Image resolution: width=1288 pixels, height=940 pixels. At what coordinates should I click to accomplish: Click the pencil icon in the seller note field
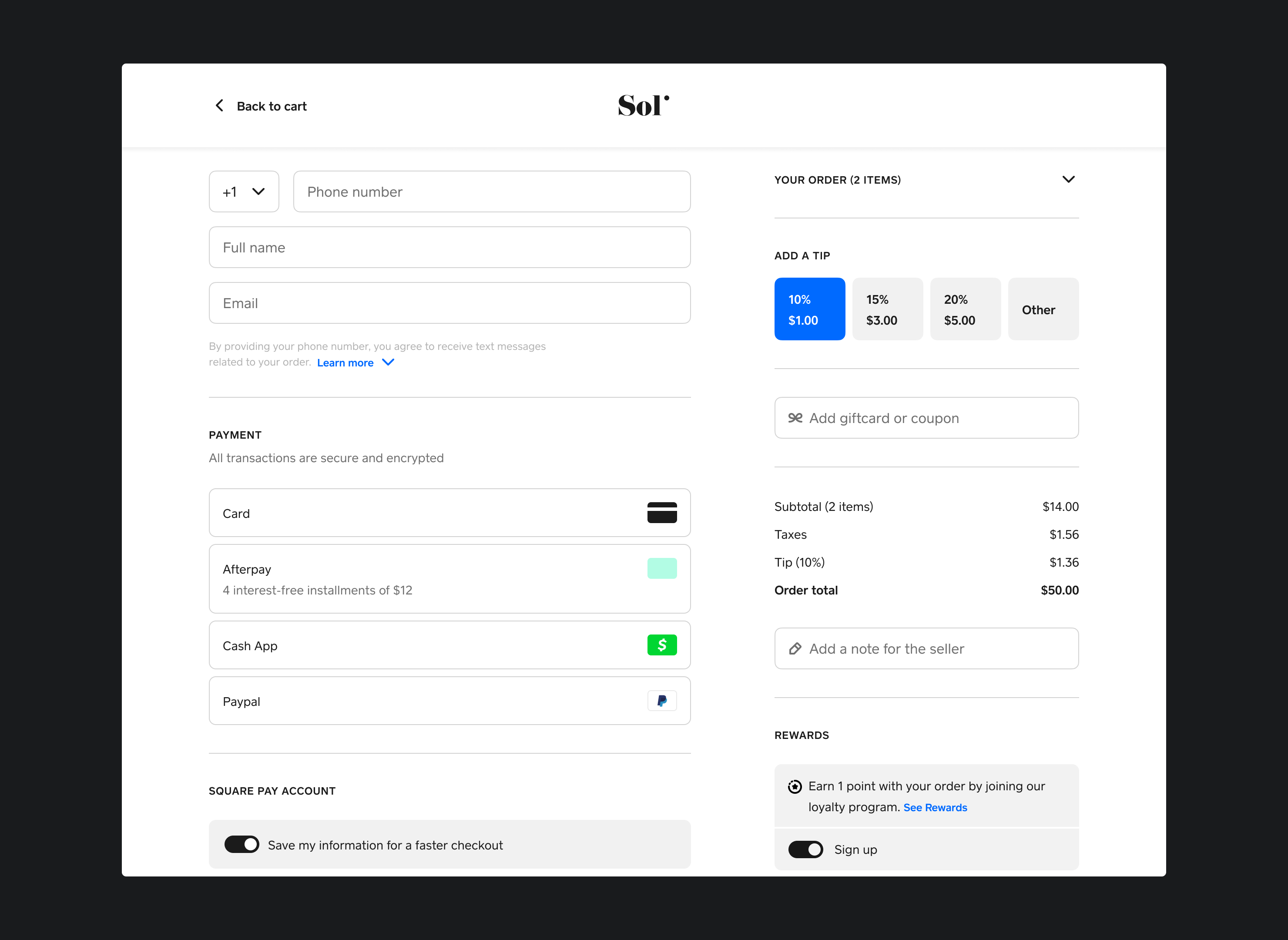click(x=795, y=649)
